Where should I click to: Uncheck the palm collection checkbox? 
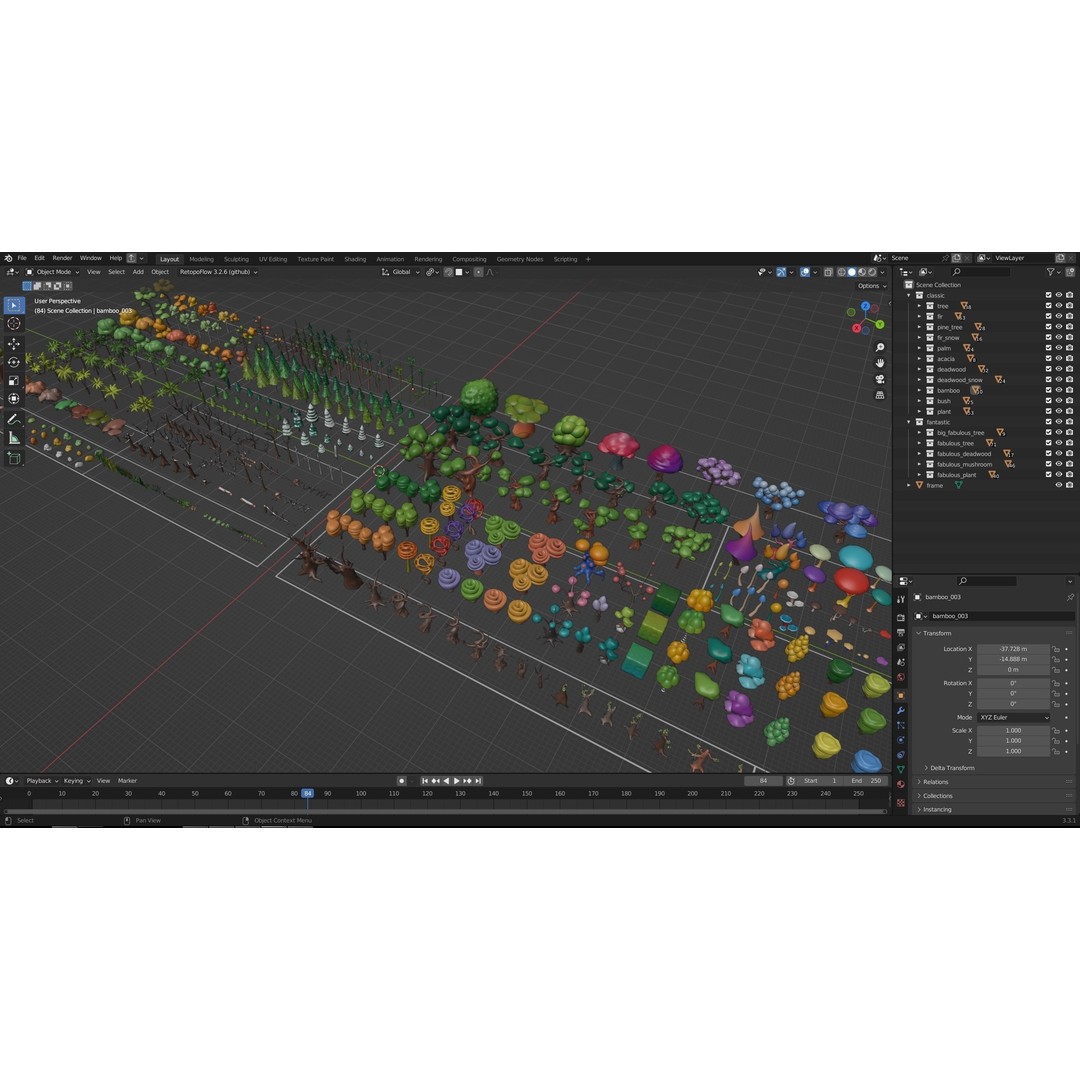1048,349
